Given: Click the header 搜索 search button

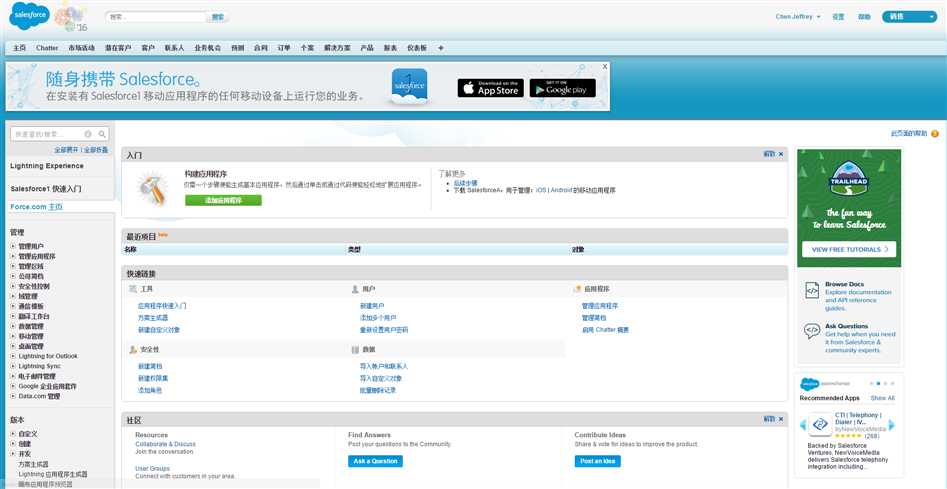Looking at the screenshot, I should coord(218,17).
